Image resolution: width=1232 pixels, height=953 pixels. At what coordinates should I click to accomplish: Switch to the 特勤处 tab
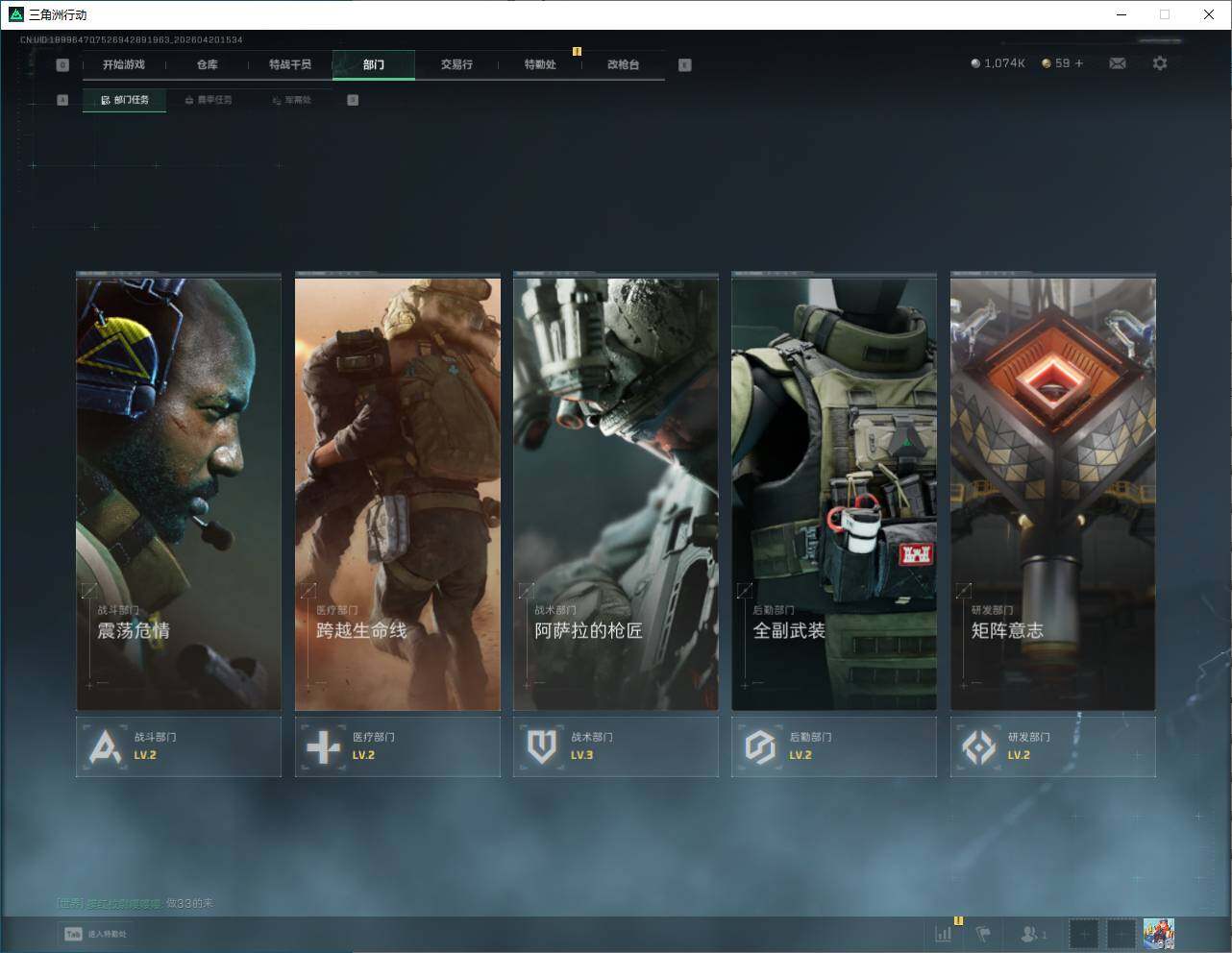pyautogui.click(x=540, y=64)
